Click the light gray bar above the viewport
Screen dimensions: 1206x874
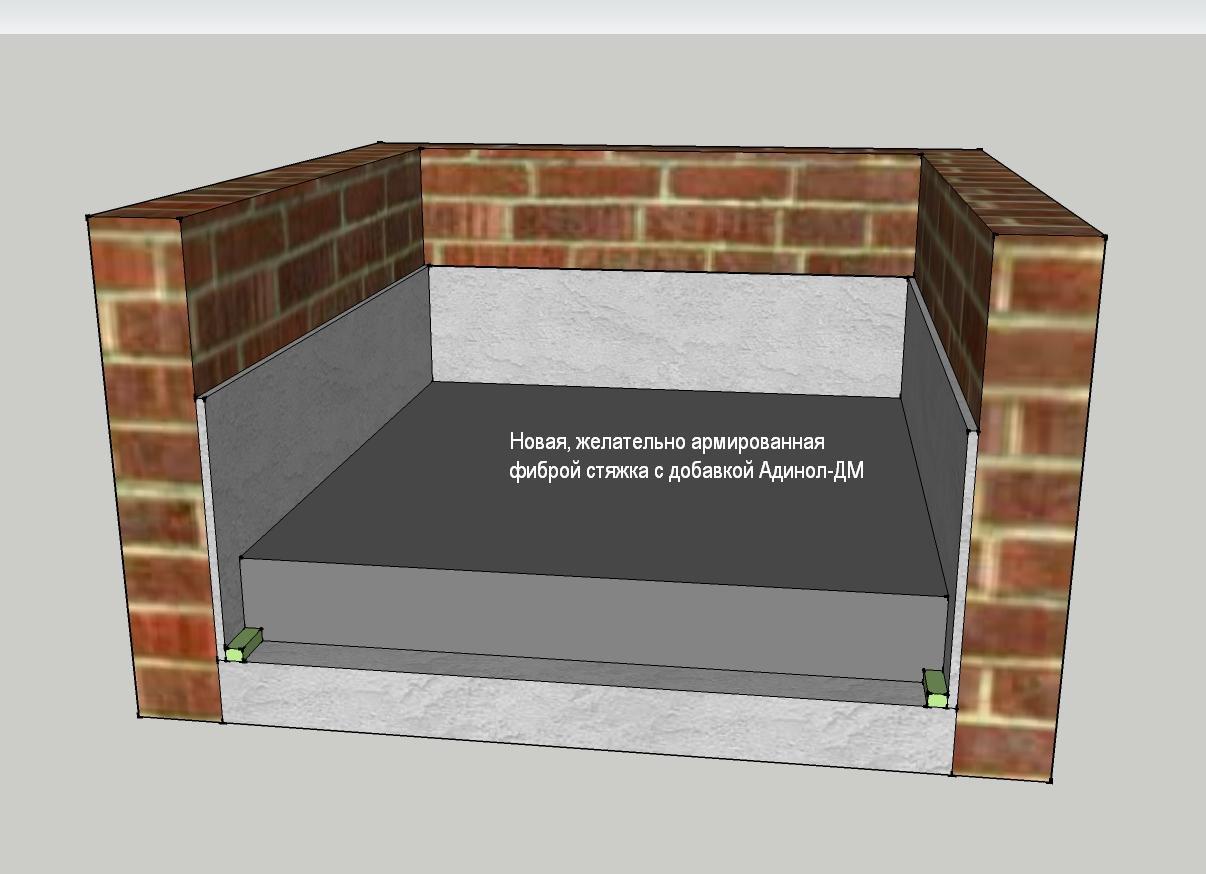pos(603,16)
